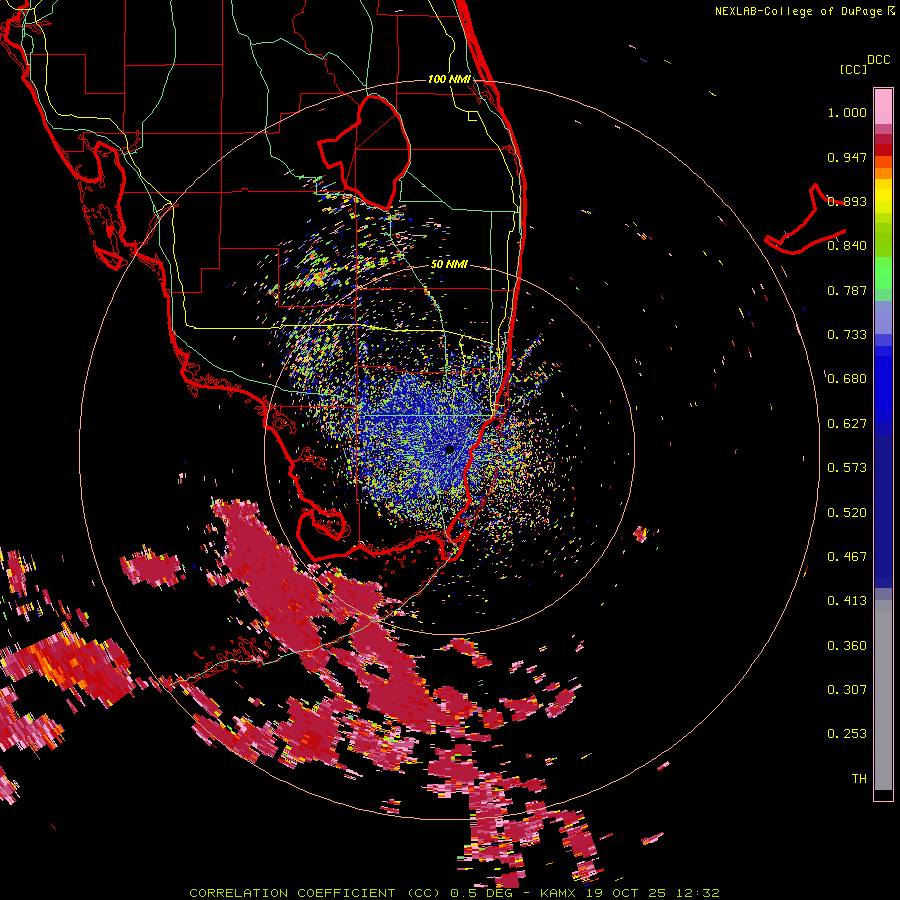Screen dimensions: 900x900
Task: Click the 0.413 legend value
Action: tap(847, 601)
